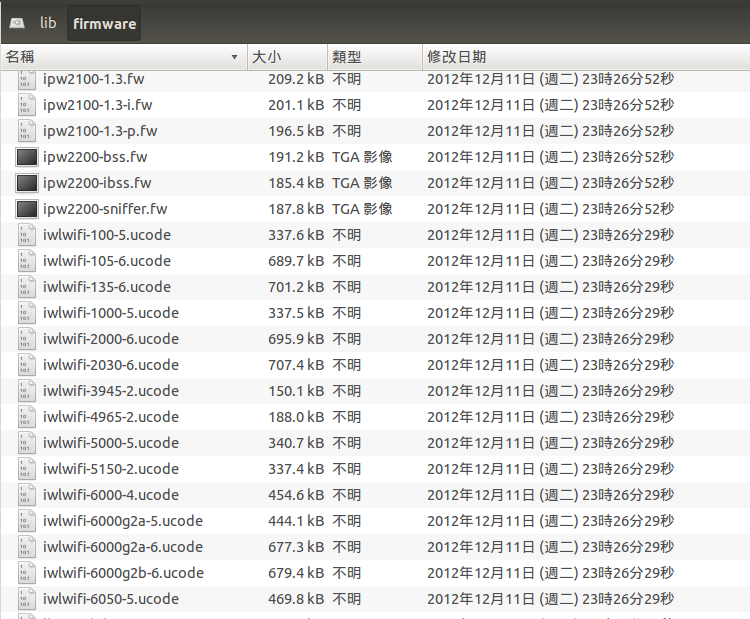
Task: Click the ipw2100-1.3-i.fw file icon
Action: point(26,105)
